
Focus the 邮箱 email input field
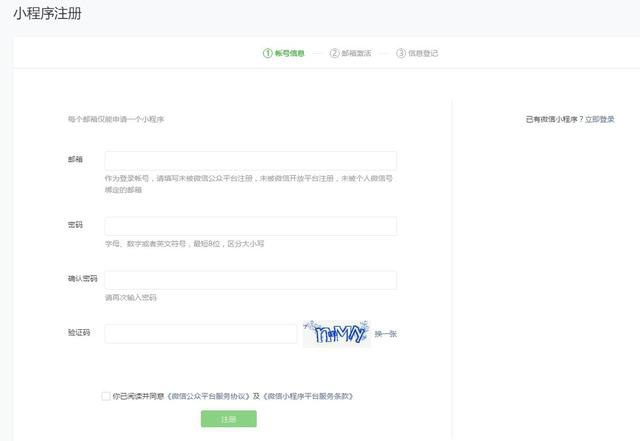[x=250, y=161]
